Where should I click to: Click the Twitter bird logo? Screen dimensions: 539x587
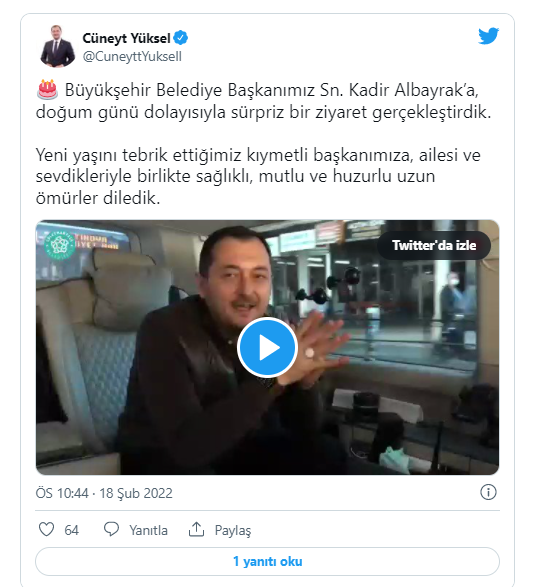(488, 36)
